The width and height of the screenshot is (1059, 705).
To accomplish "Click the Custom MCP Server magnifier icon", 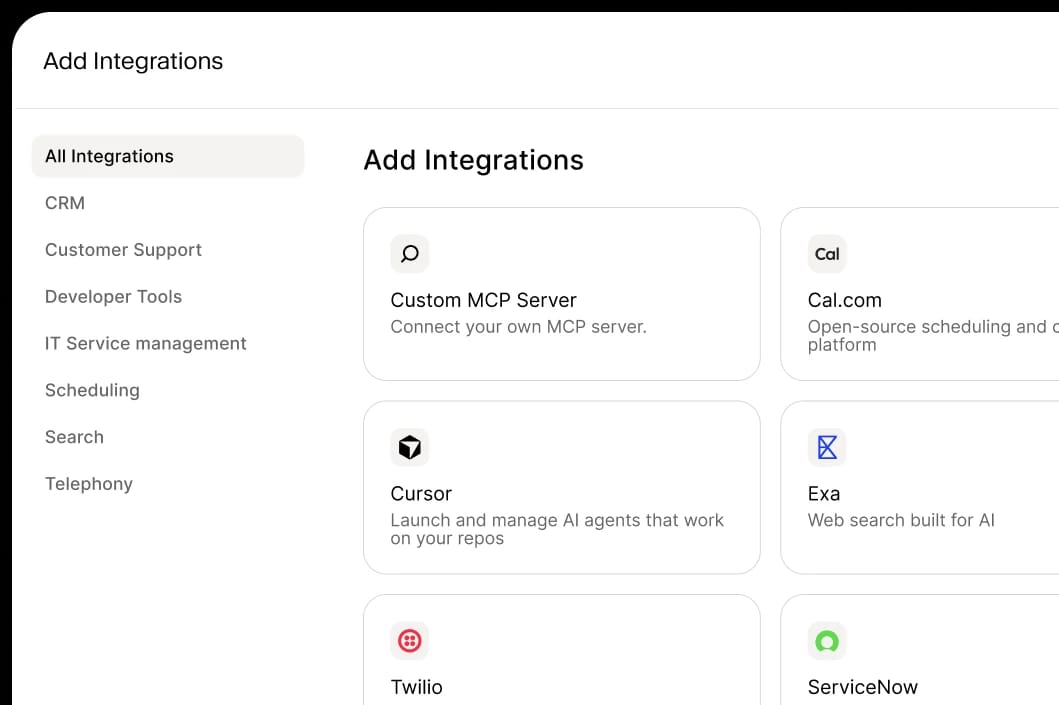I will tap(410, 254).
